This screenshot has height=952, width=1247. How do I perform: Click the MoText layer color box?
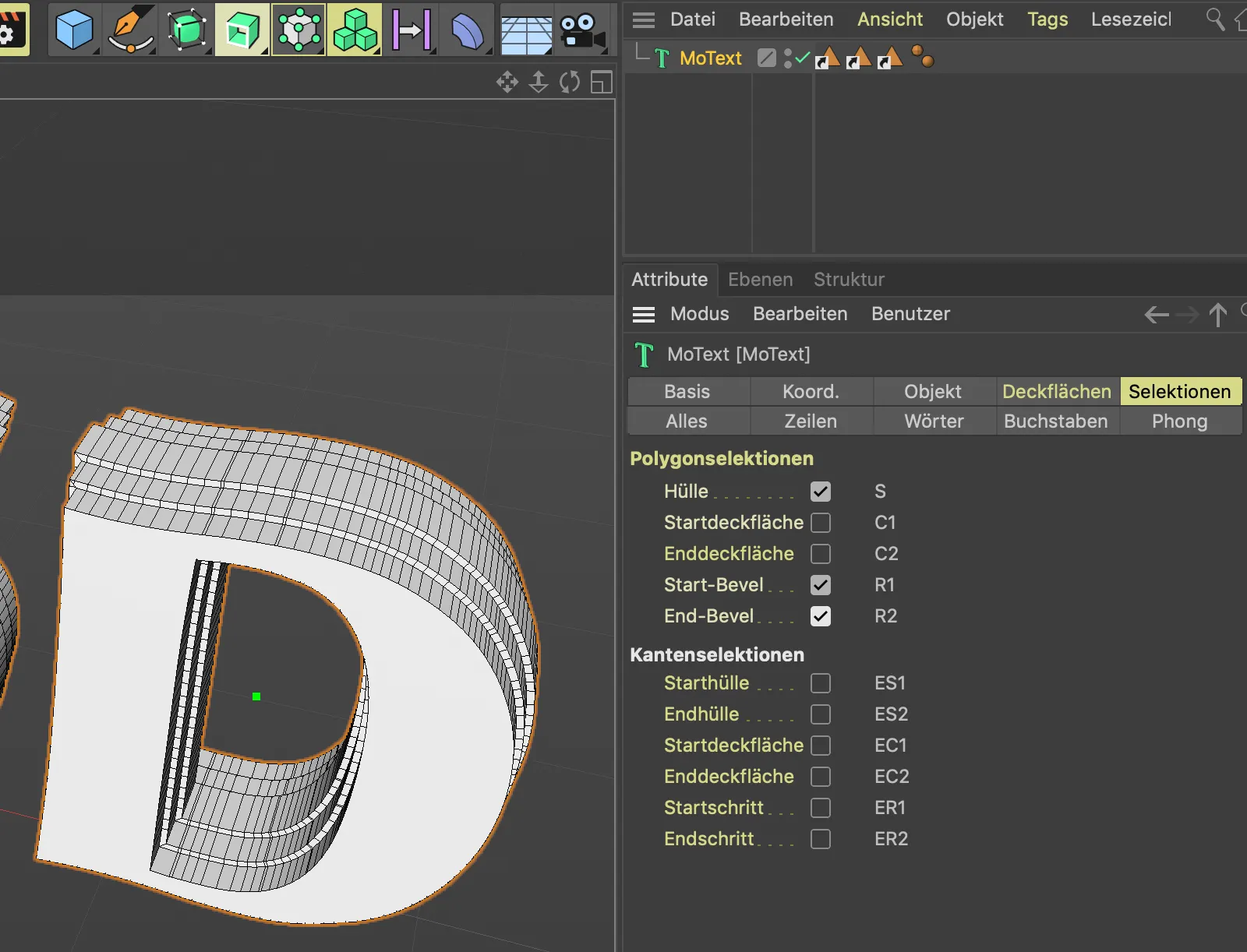click(767, 58)
